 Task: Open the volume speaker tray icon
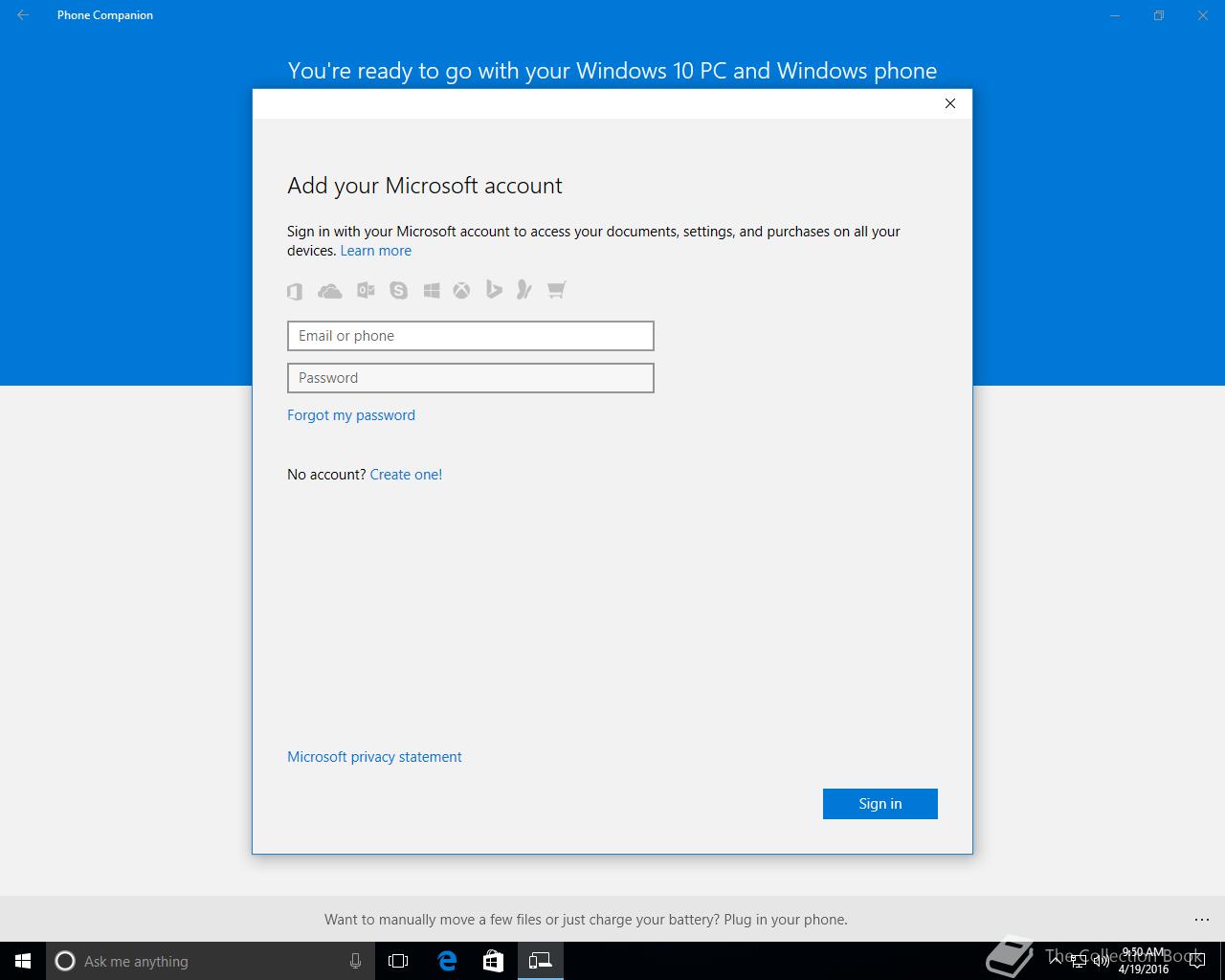pyautogui.click(x=1101, y=961)
